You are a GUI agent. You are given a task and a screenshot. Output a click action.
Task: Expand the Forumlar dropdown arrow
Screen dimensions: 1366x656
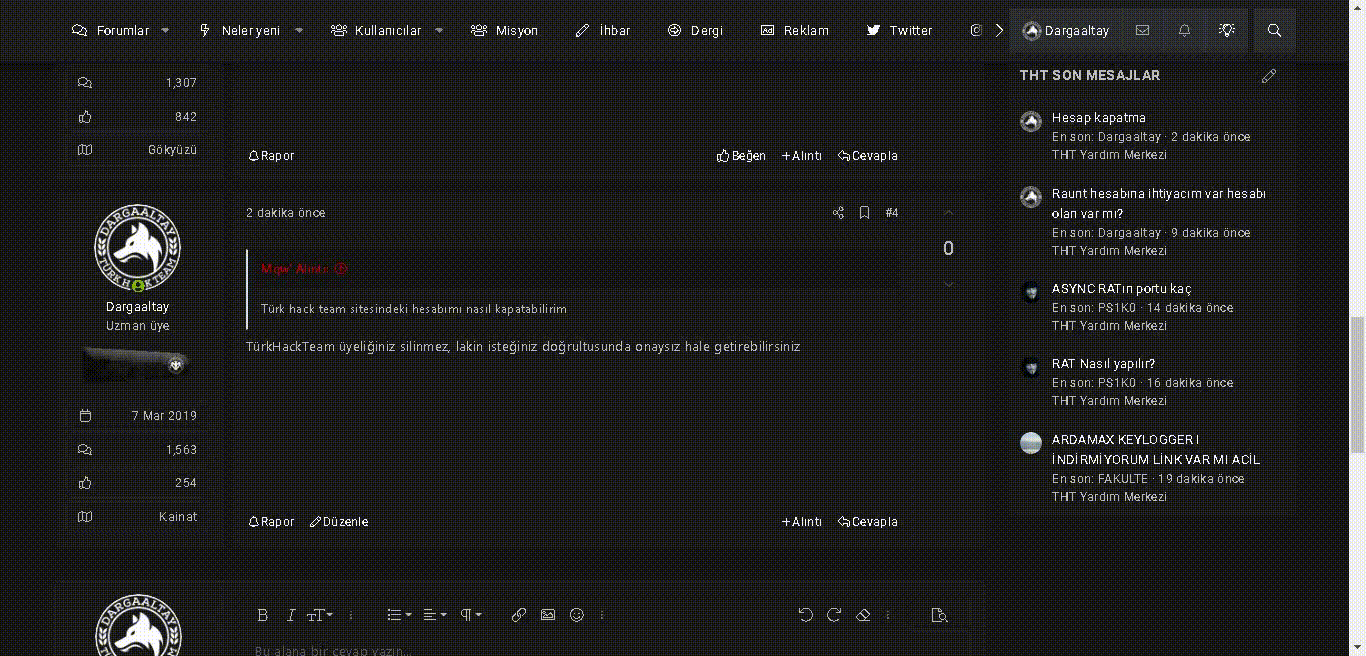(x=165, y=31)
